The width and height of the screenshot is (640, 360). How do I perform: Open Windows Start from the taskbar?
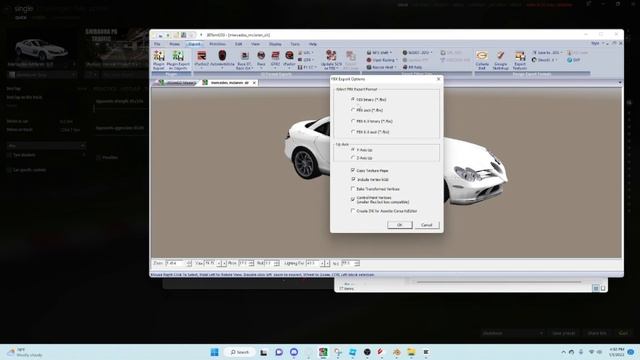tap(214, 352)
